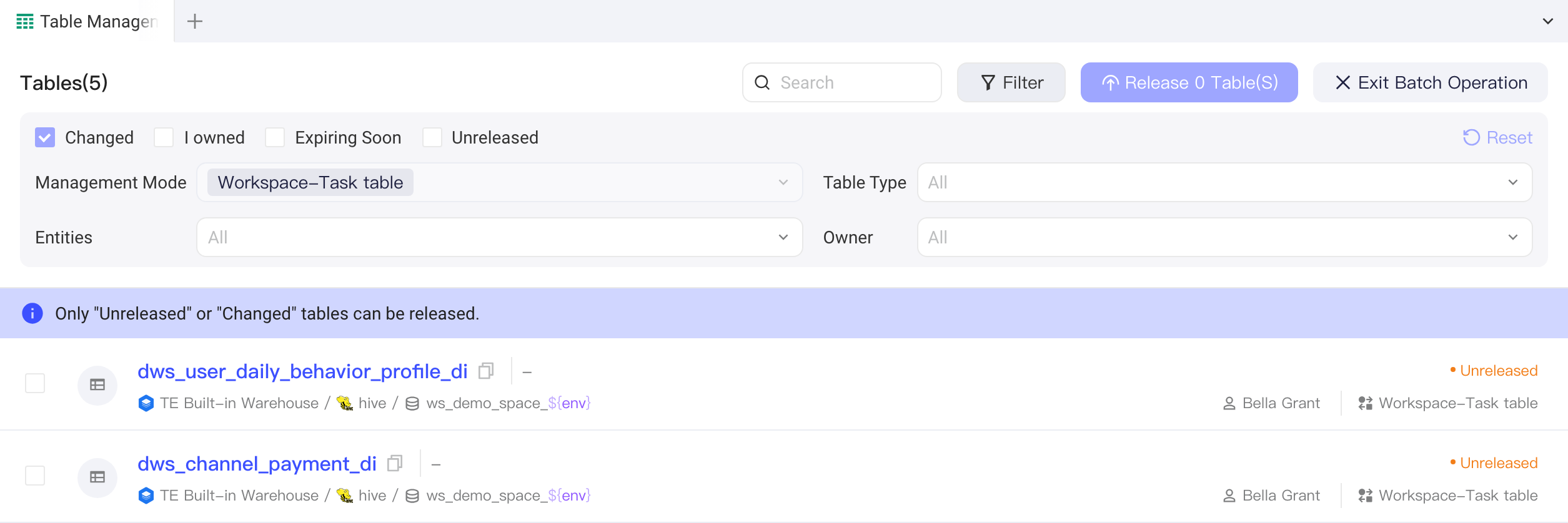1568x523 pixels.
Task: Click the search magnifier icon
Action: [x=762, y=82]
